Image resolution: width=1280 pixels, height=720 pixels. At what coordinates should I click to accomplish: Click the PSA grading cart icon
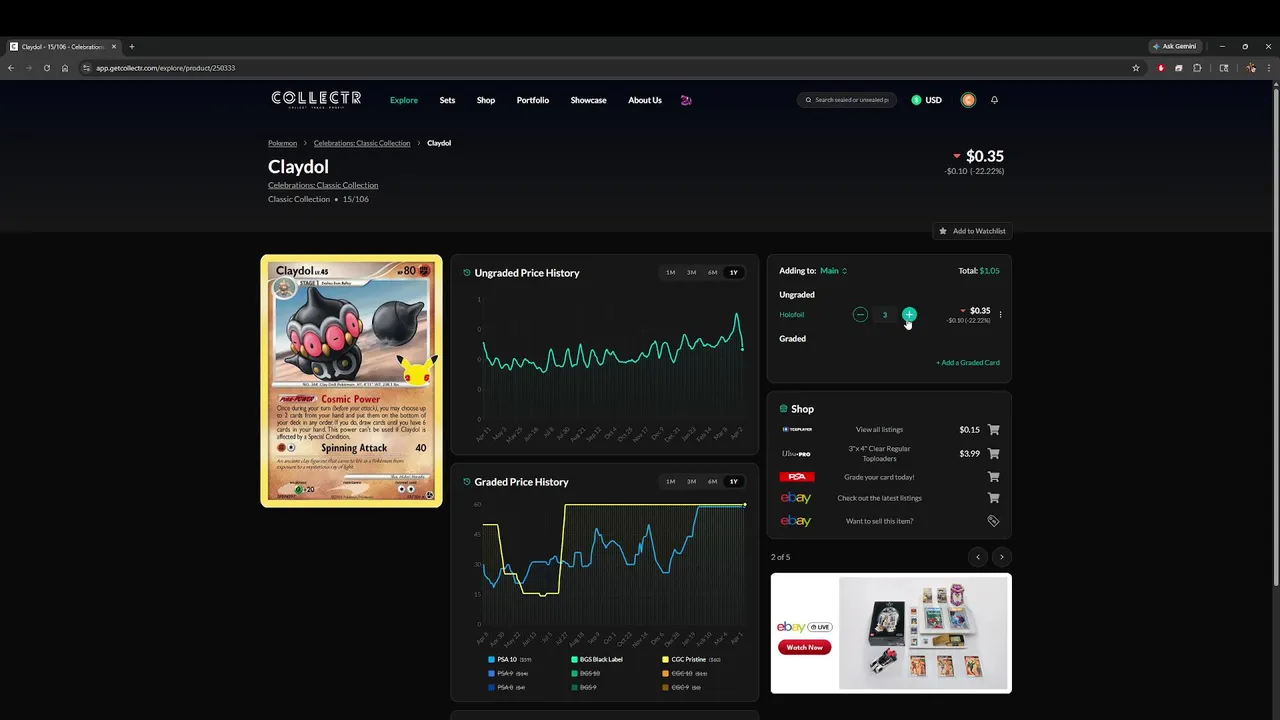(x=993, y=477)
